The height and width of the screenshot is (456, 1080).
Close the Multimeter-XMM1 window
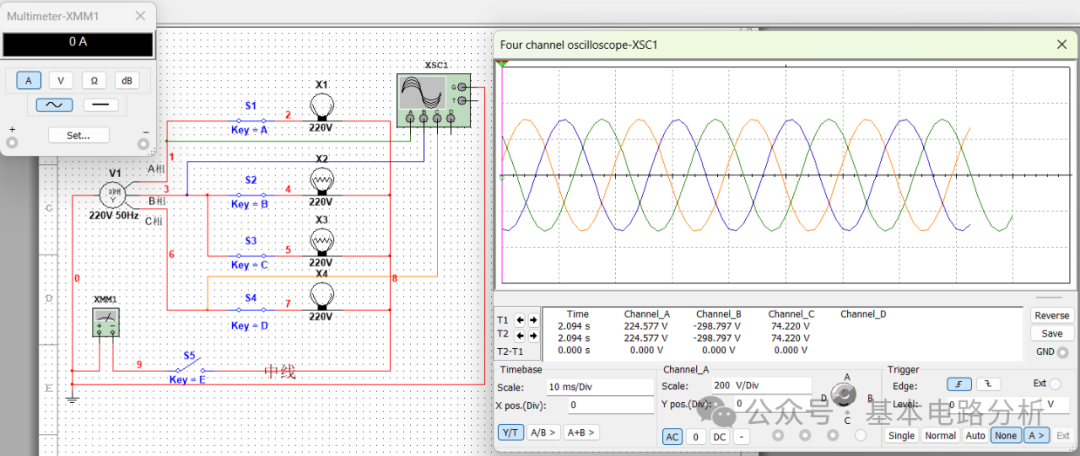(x=140, y=15)
